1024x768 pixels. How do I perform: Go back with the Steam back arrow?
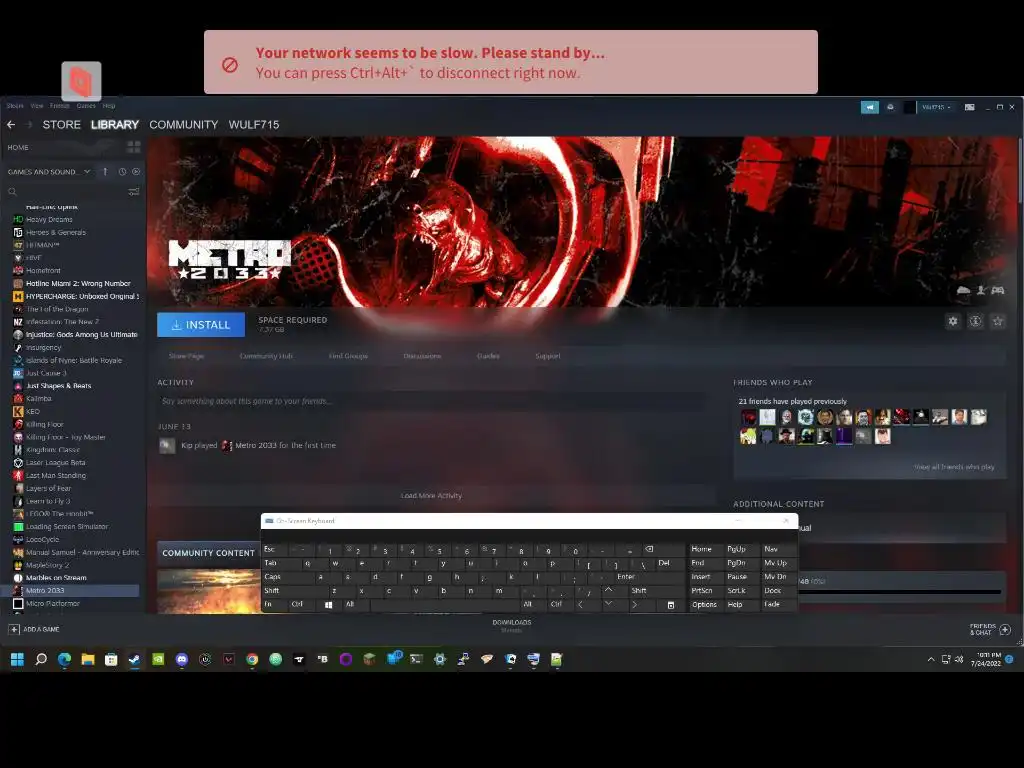point(11,125)
